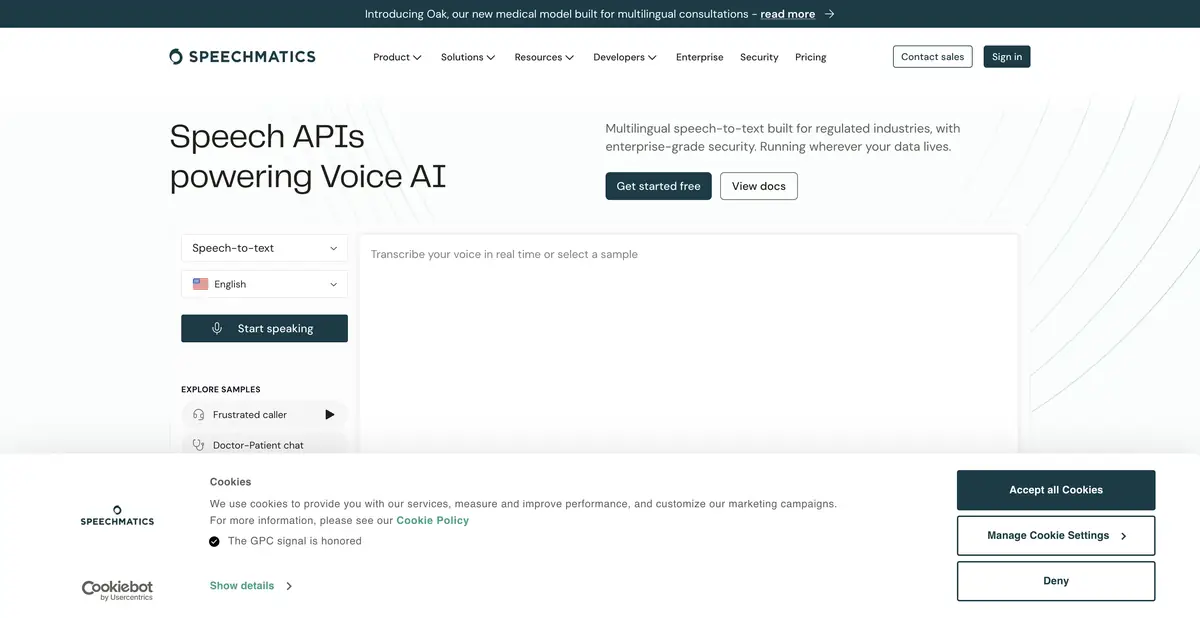Open the Speech-to-text mode dropdown
The width and height of the screenshot is (1200, 618).
point(265,248)
